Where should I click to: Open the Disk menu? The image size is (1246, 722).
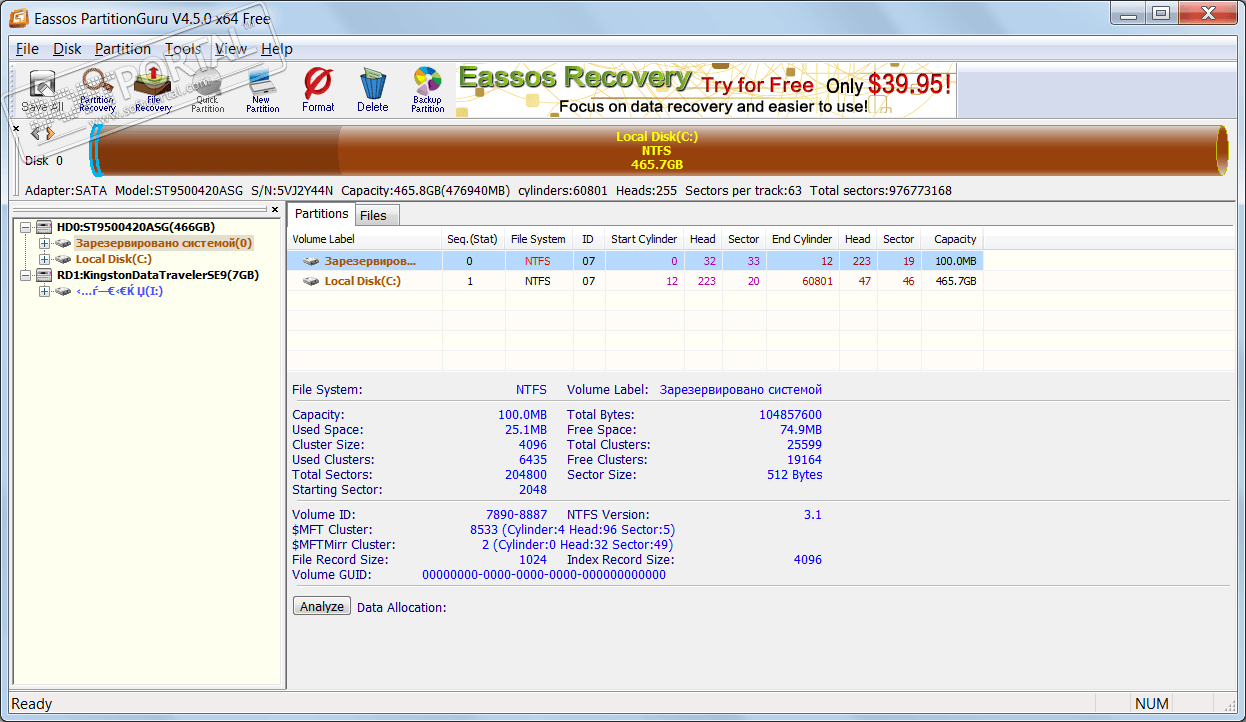pos(67,49)
